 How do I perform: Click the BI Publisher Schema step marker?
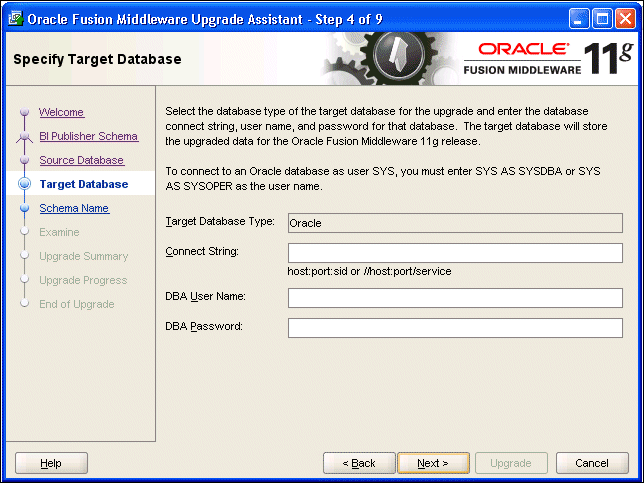point(25,136)
